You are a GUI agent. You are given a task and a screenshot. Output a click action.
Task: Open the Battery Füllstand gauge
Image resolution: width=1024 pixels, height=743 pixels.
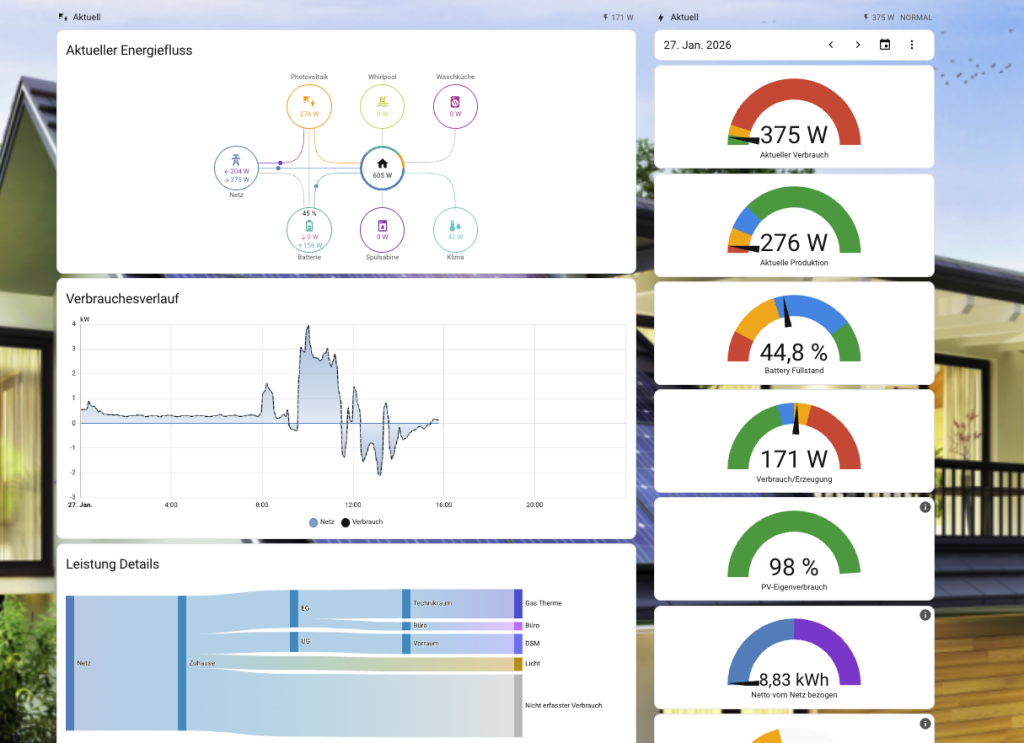(794, 332)
